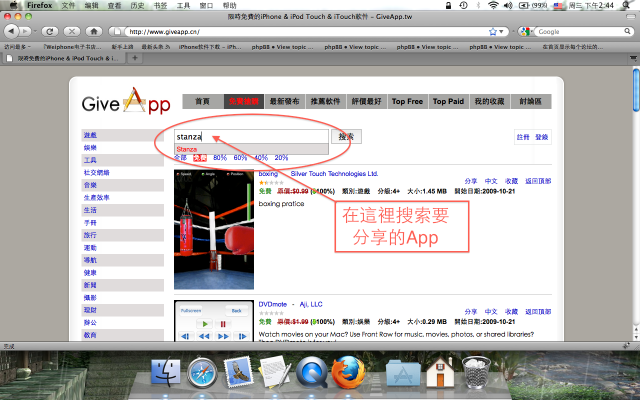
Task: Launch QuickTime Player from the Dock
Action: 312,372
